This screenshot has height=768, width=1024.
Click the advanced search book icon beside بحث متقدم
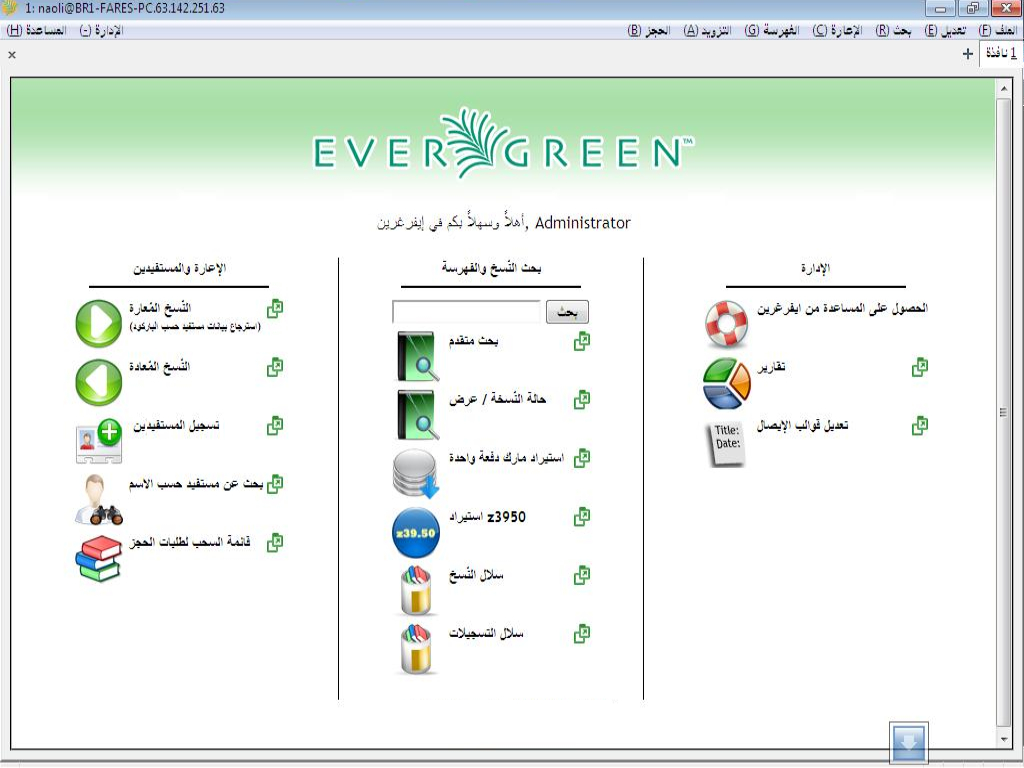(x=418, y=357)
